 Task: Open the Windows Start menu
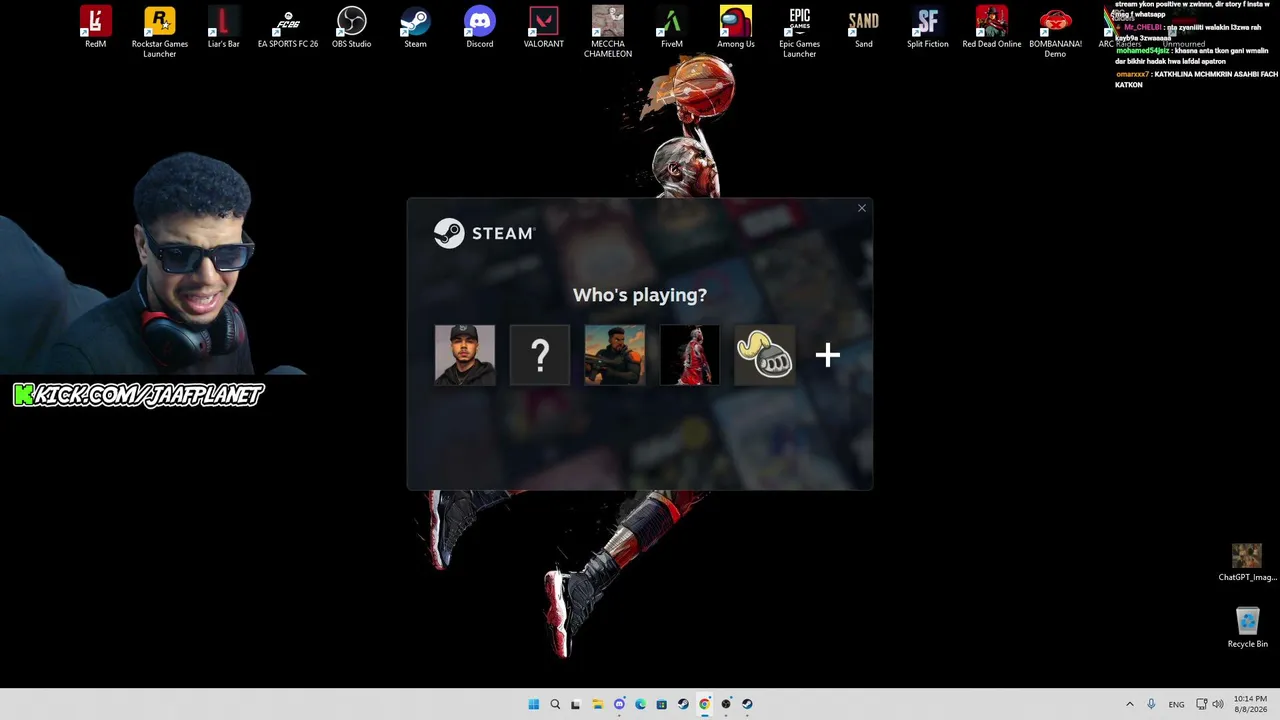(534, 704)
